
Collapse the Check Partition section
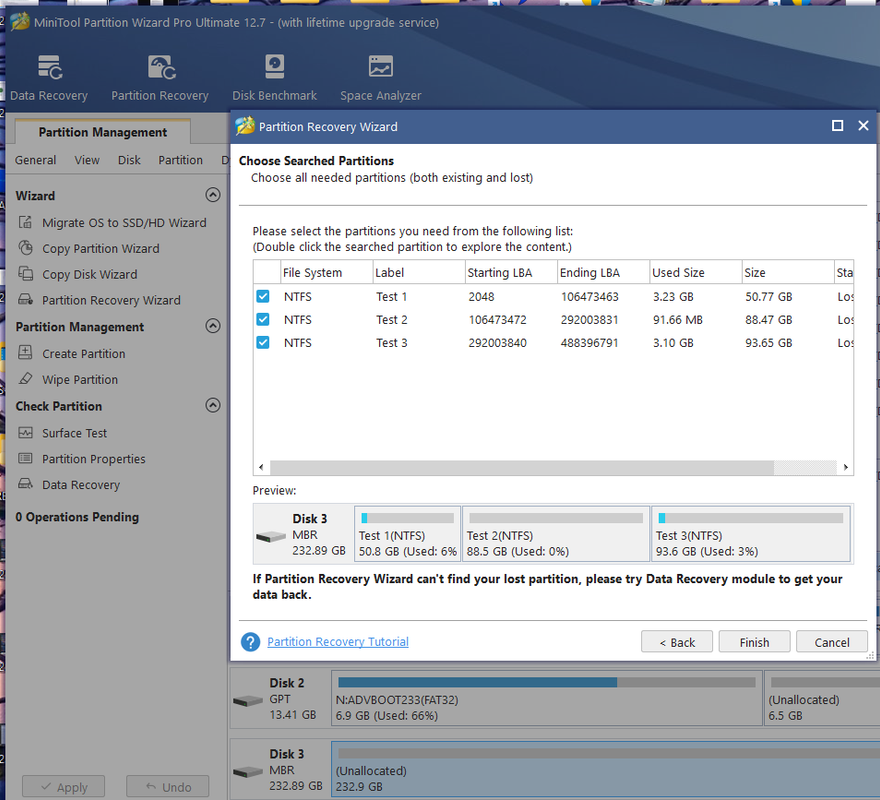coord(213,405)
